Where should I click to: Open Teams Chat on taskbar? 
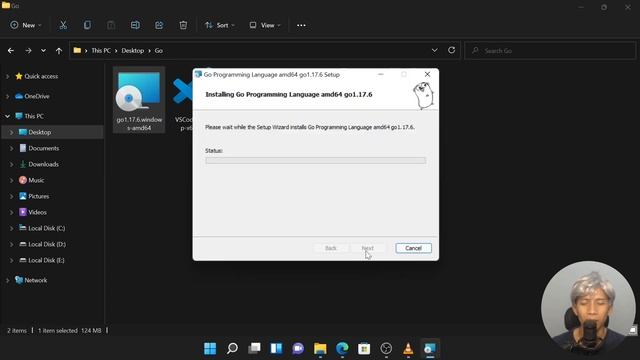[298, 348]
